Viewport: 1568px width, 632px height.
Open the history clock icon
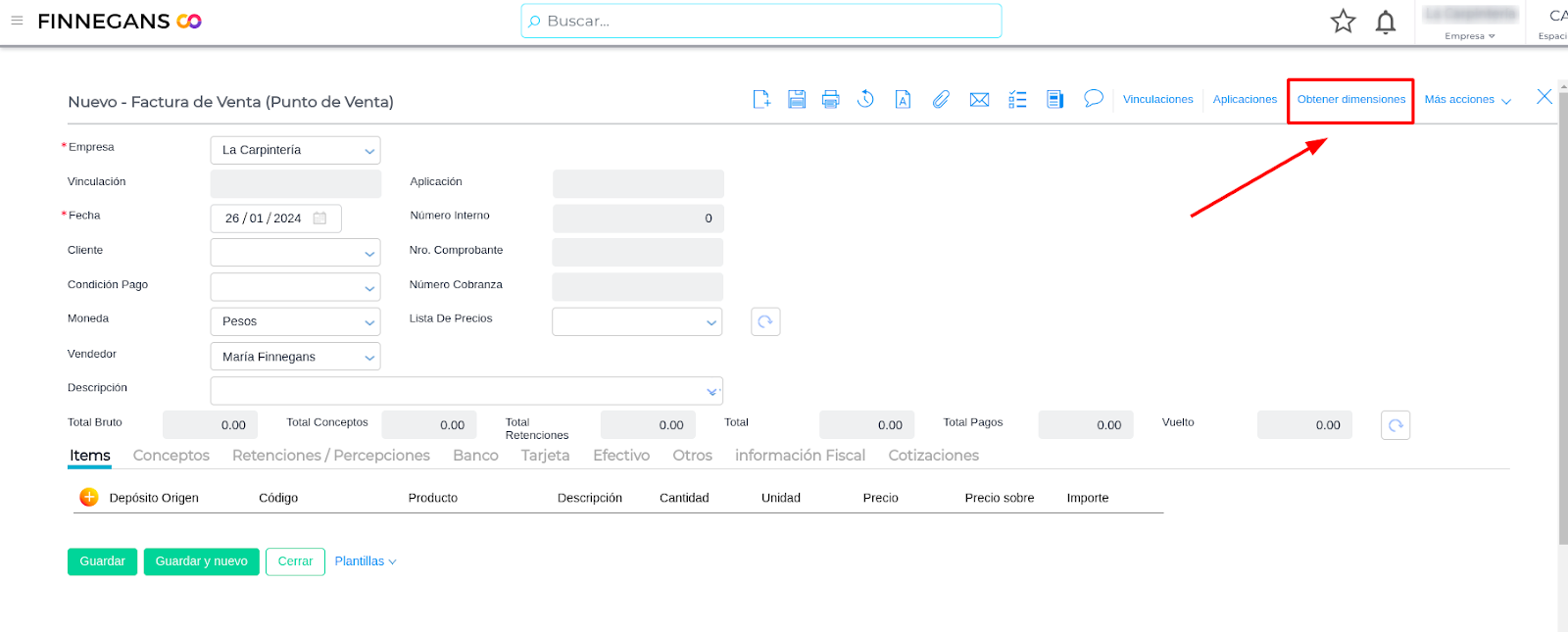click(x=865, y=99)
